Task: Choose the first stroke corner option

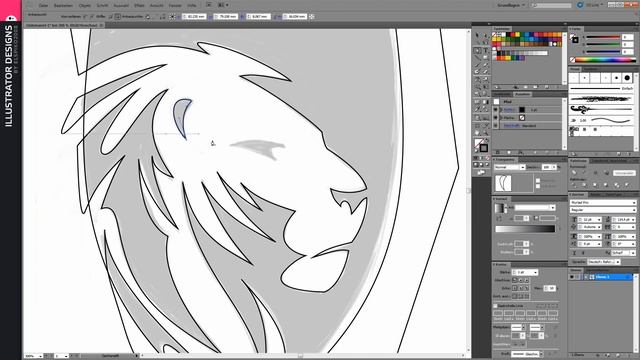Action: pyautogui.click(x=515, y=288)
